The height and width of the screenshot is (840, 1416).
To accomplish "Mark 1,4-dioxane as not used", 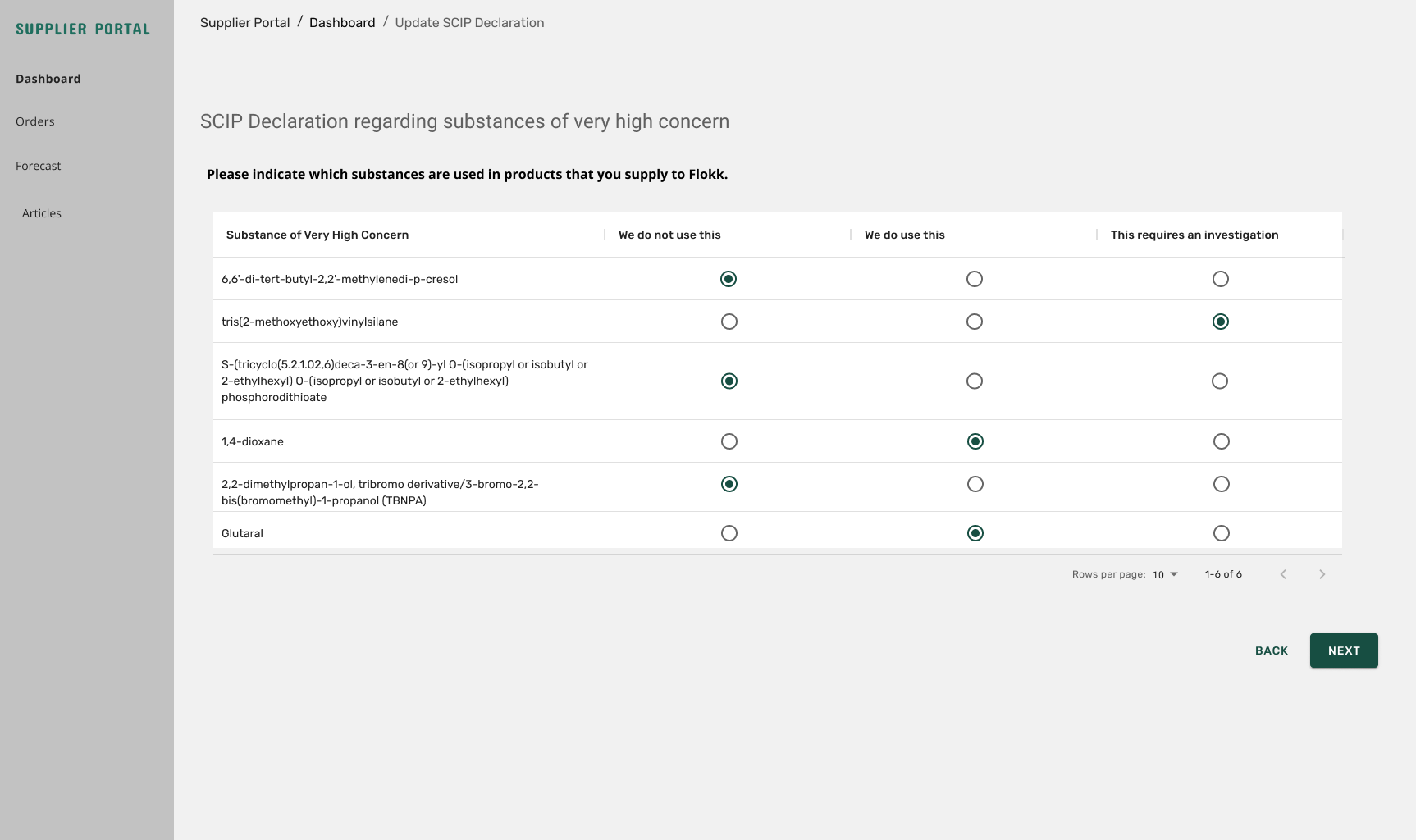I will 729,441.
